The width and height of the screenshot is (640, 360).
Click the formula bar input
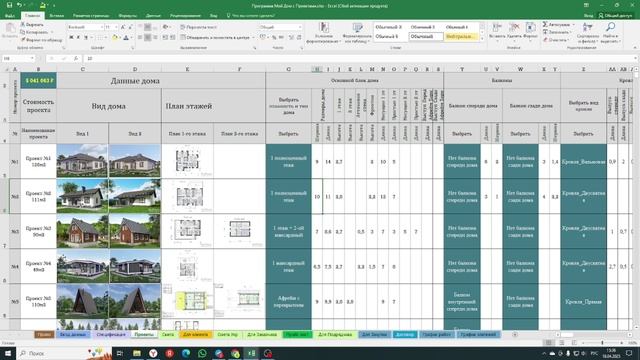[x=359, y=59]
